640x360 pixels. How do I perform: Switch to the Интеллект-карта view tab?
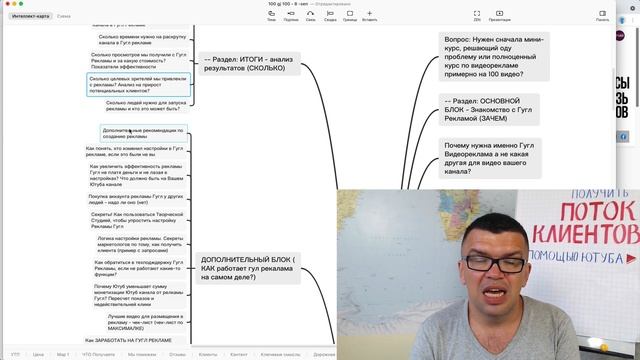(30, 16)
